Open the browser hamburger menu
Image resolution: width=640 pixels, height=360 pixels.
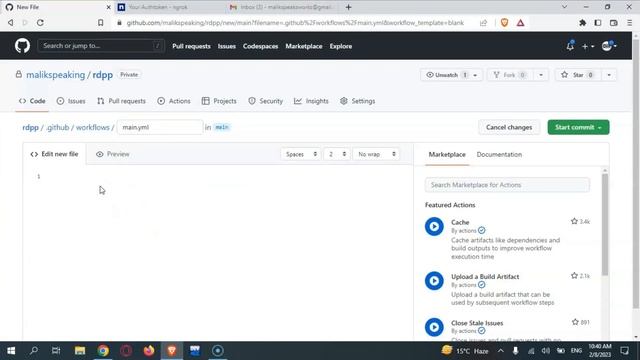629,23
